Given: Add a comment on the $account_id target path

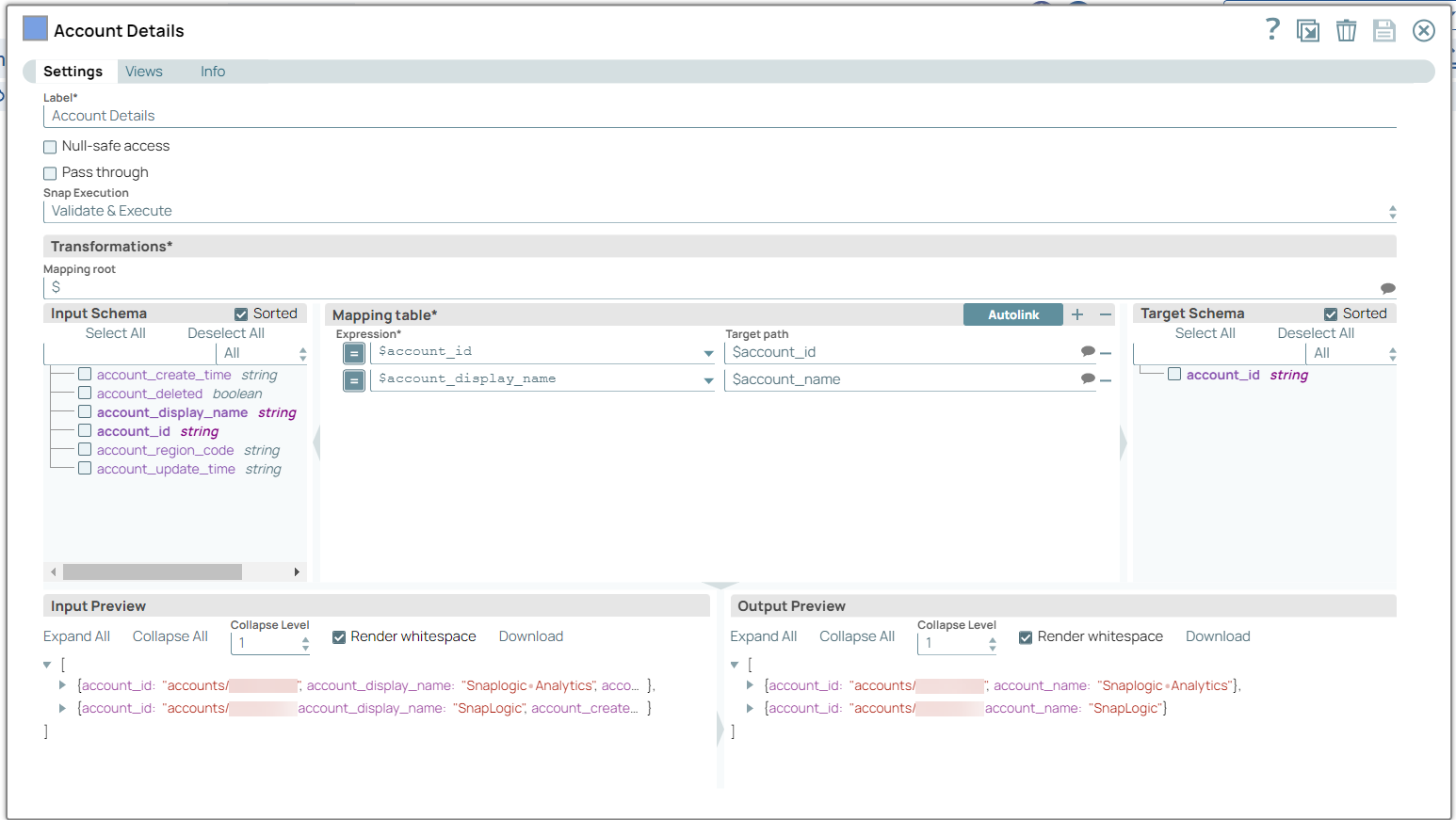Looking at the screenshot, I should [x=1088, y=350].
